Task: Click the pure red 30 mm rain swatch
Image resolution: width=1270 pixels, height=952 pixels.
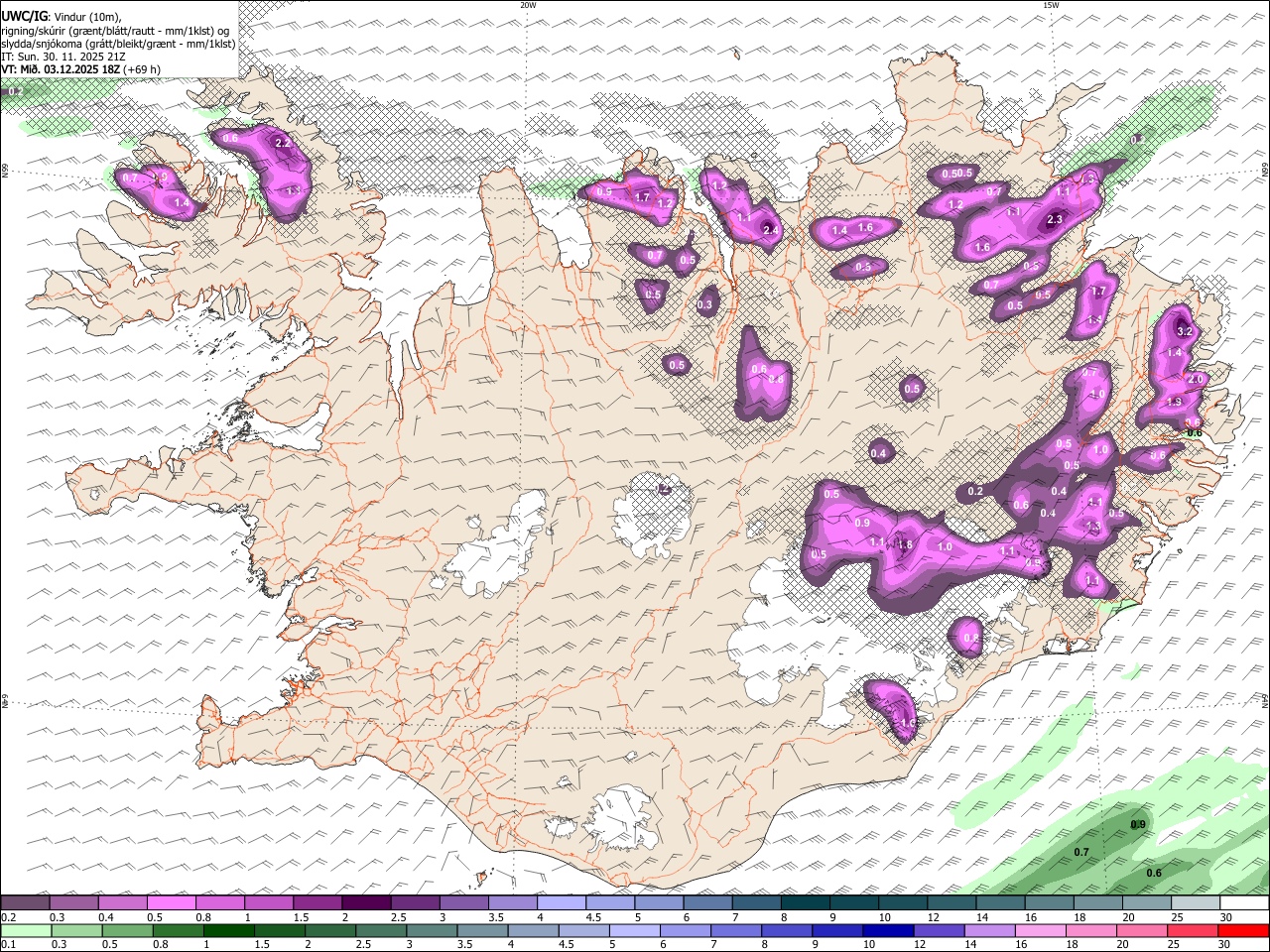Action: 1243,931
